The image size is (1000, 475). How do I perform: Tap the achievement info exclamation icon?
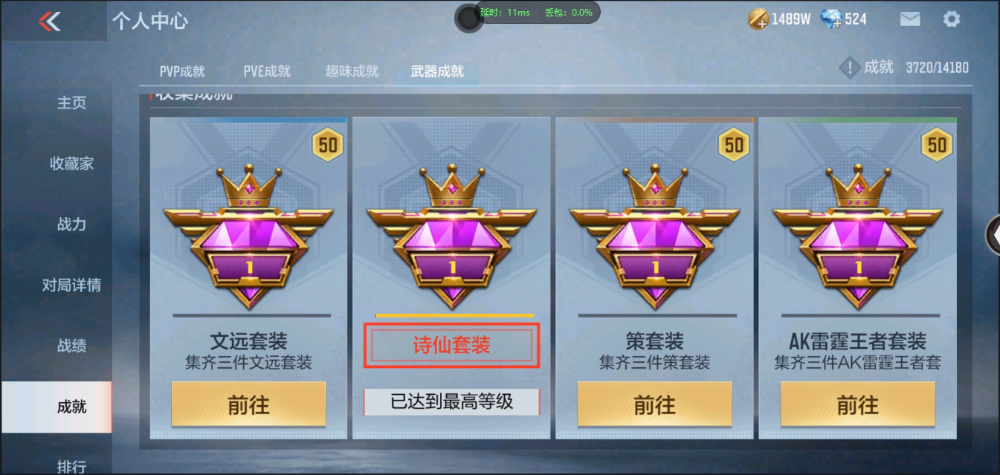coord(849,67)
